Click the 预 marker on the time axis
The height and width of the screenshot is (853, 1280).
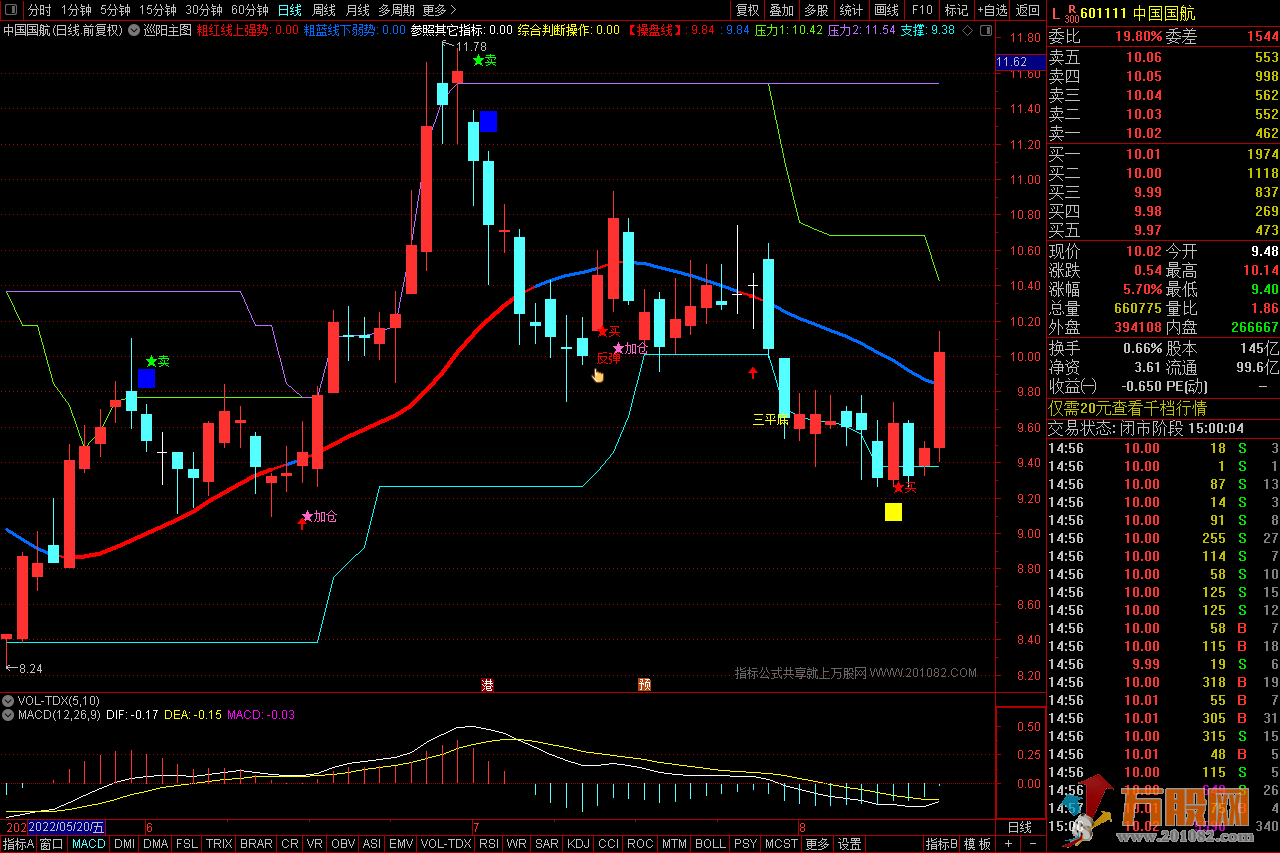(x=645, y=685)
